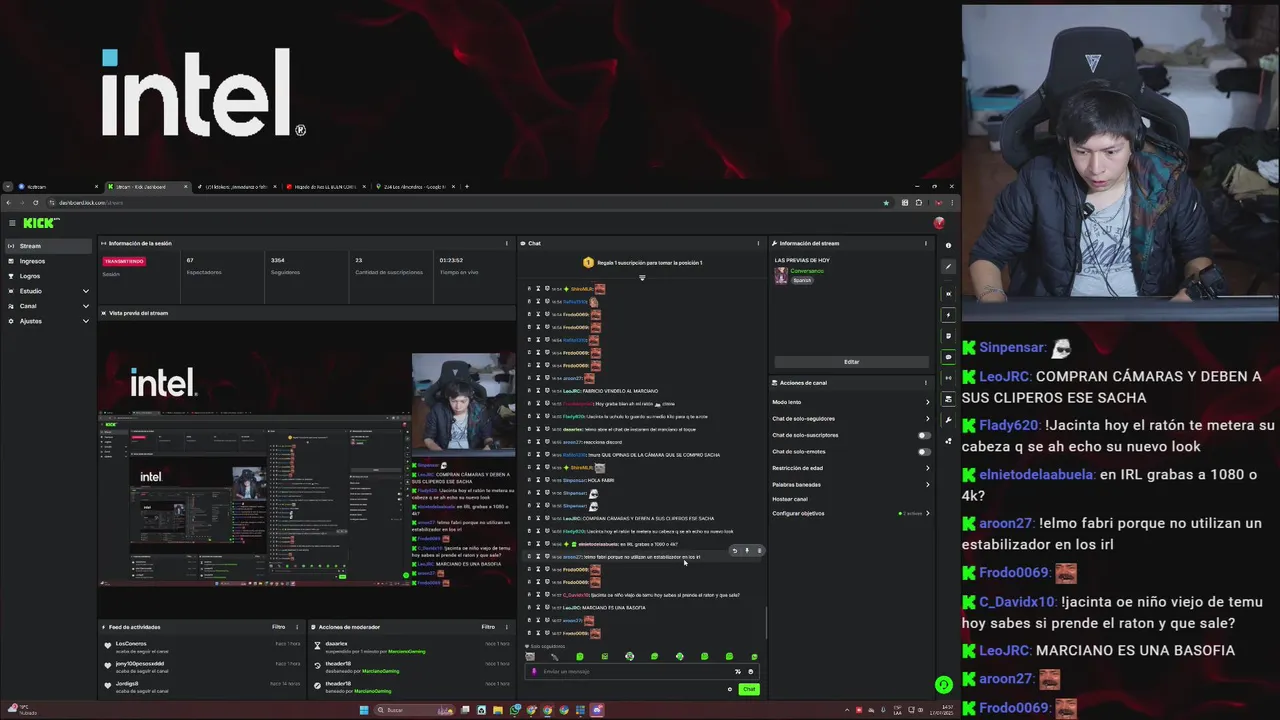Screen dimensions: 1280x720
Task: Click the info icon in right toolbar
Action: click(949, 245)
